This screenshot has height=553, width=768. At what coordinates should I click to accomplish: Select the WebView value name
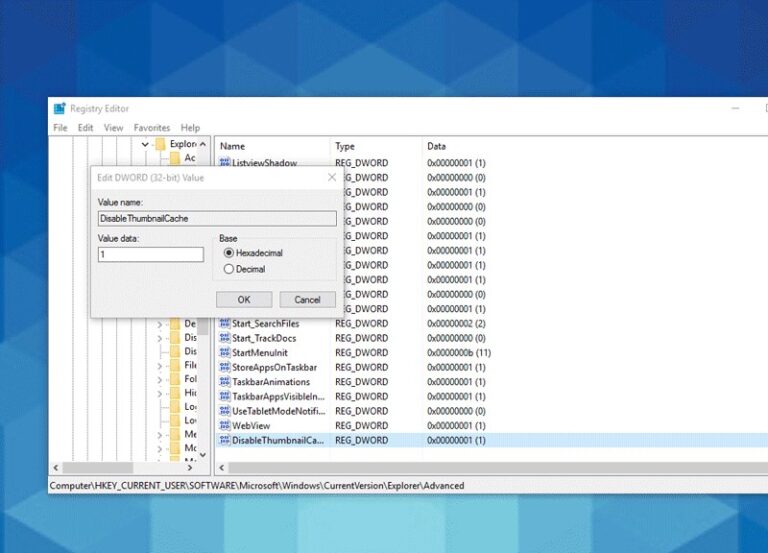(251, 426)
